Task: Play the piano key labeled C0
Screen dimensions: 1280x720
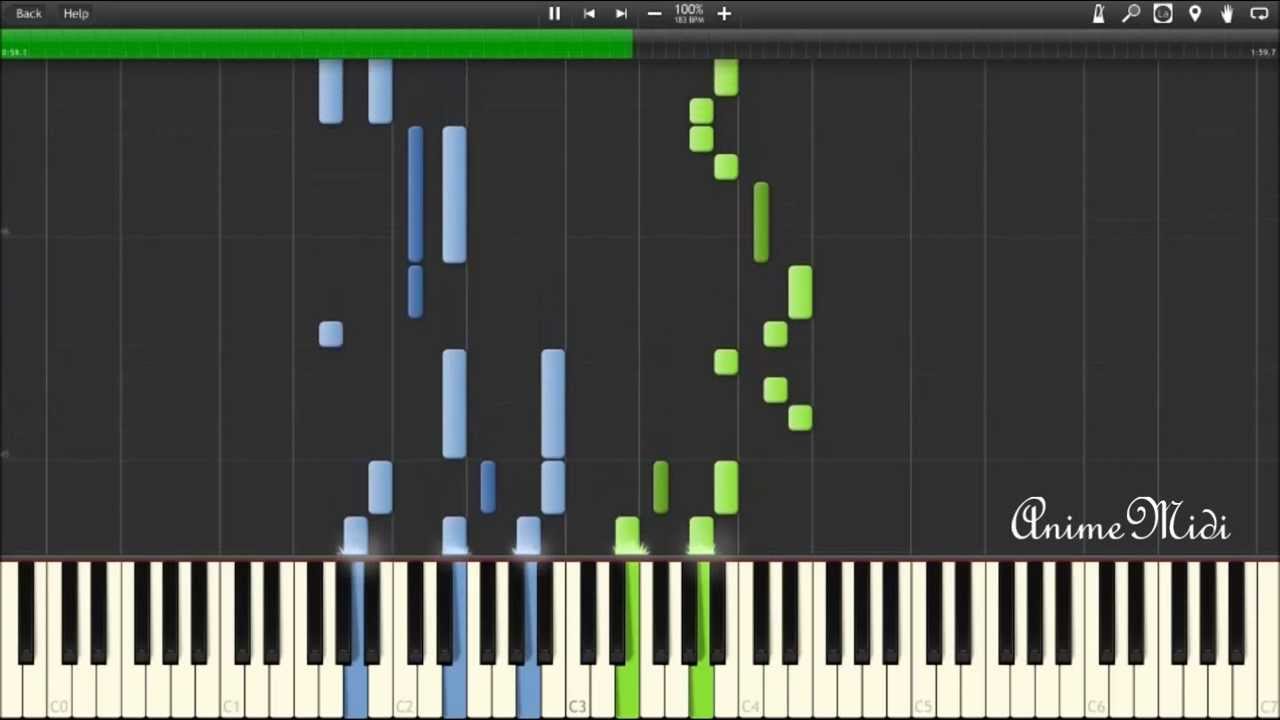Action: (59, 640)
